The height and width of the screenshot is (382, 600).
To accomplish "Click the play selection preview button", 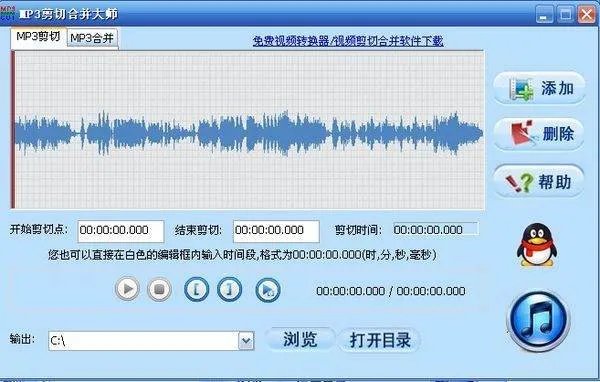I will click(268, 290).
